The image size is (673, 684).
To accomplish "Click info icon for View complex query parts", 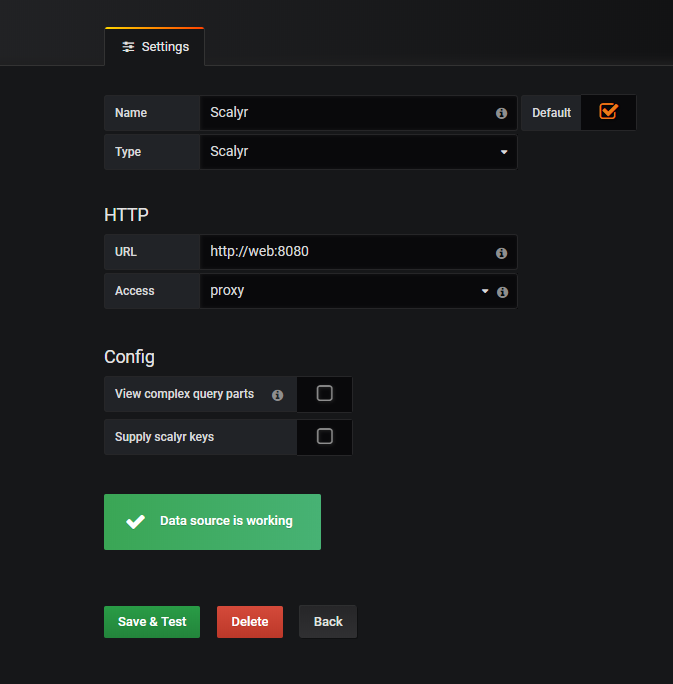I will (x=277, y=395).
